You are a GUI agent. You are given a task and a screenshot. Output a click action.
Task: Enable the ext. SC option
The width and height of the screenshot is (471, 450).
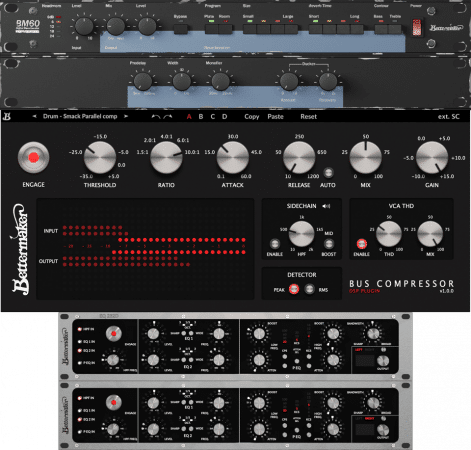click(x=448, y=117)
